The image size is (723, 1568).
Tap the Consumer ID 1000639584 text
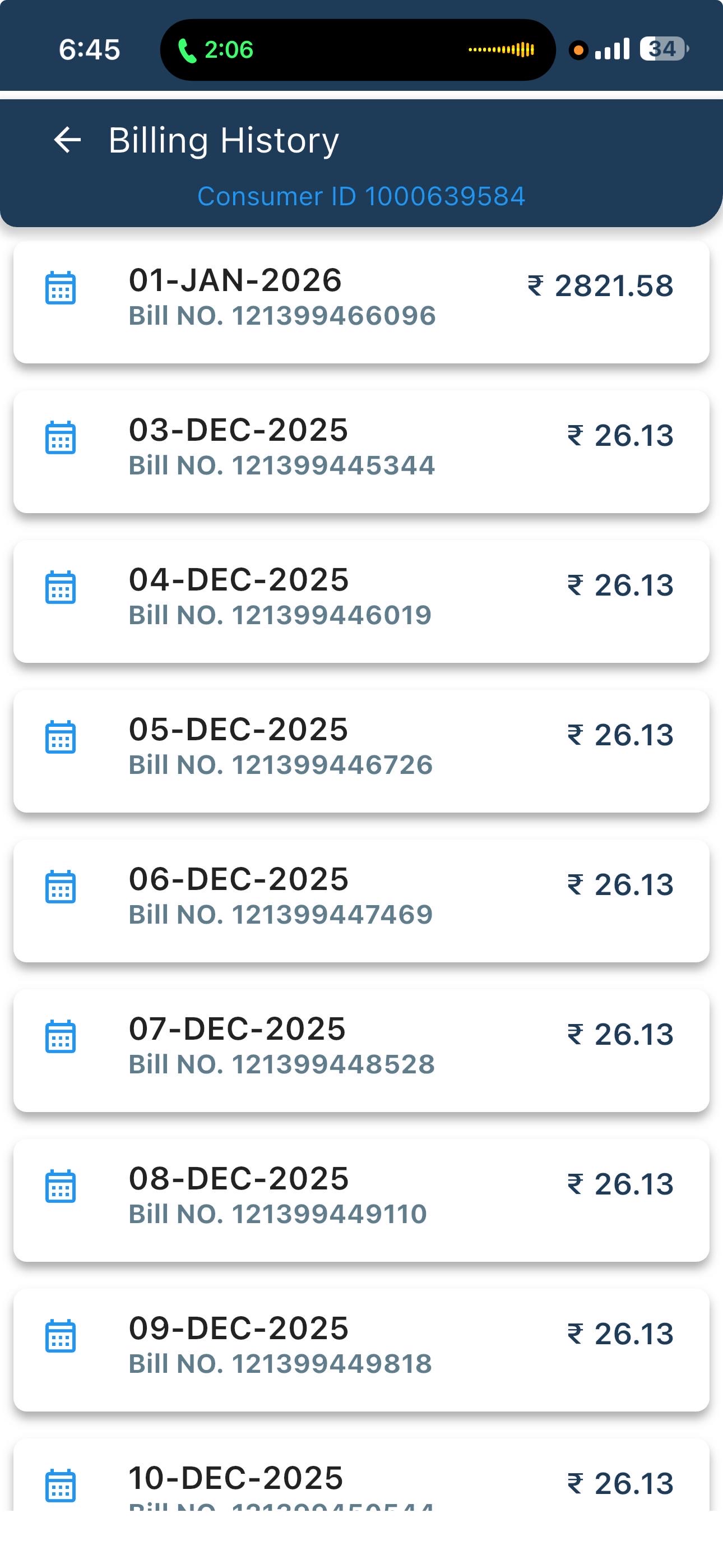pyautogui.click(x=361, y=197)
